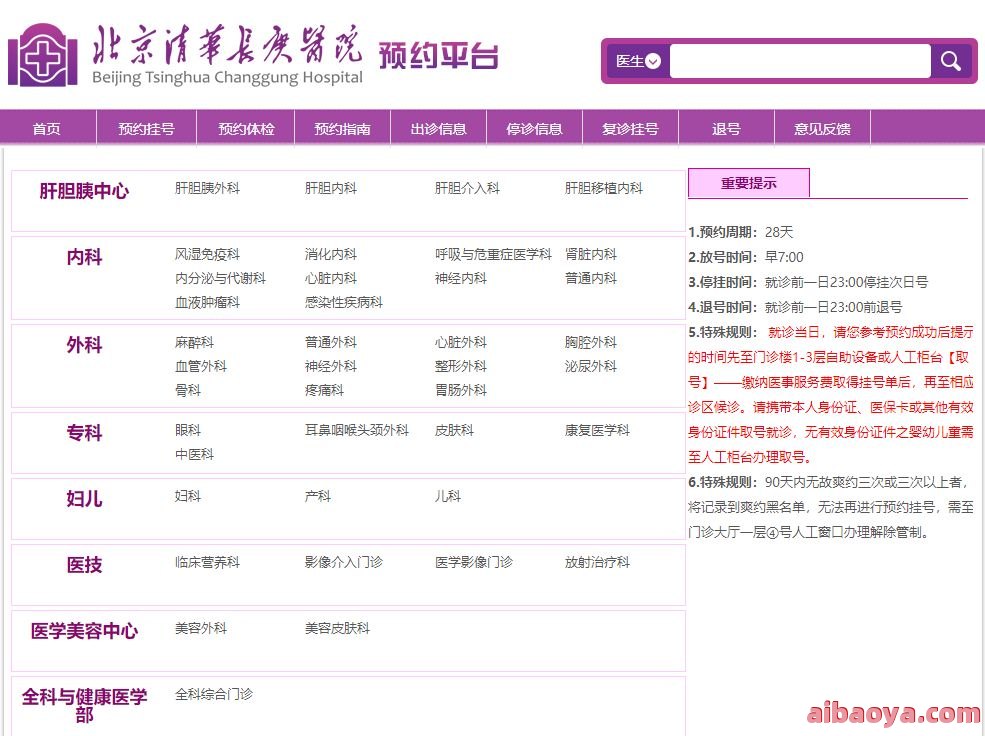Pick the 感染性疾病科 department
The image size is (985, 736).
344,302
